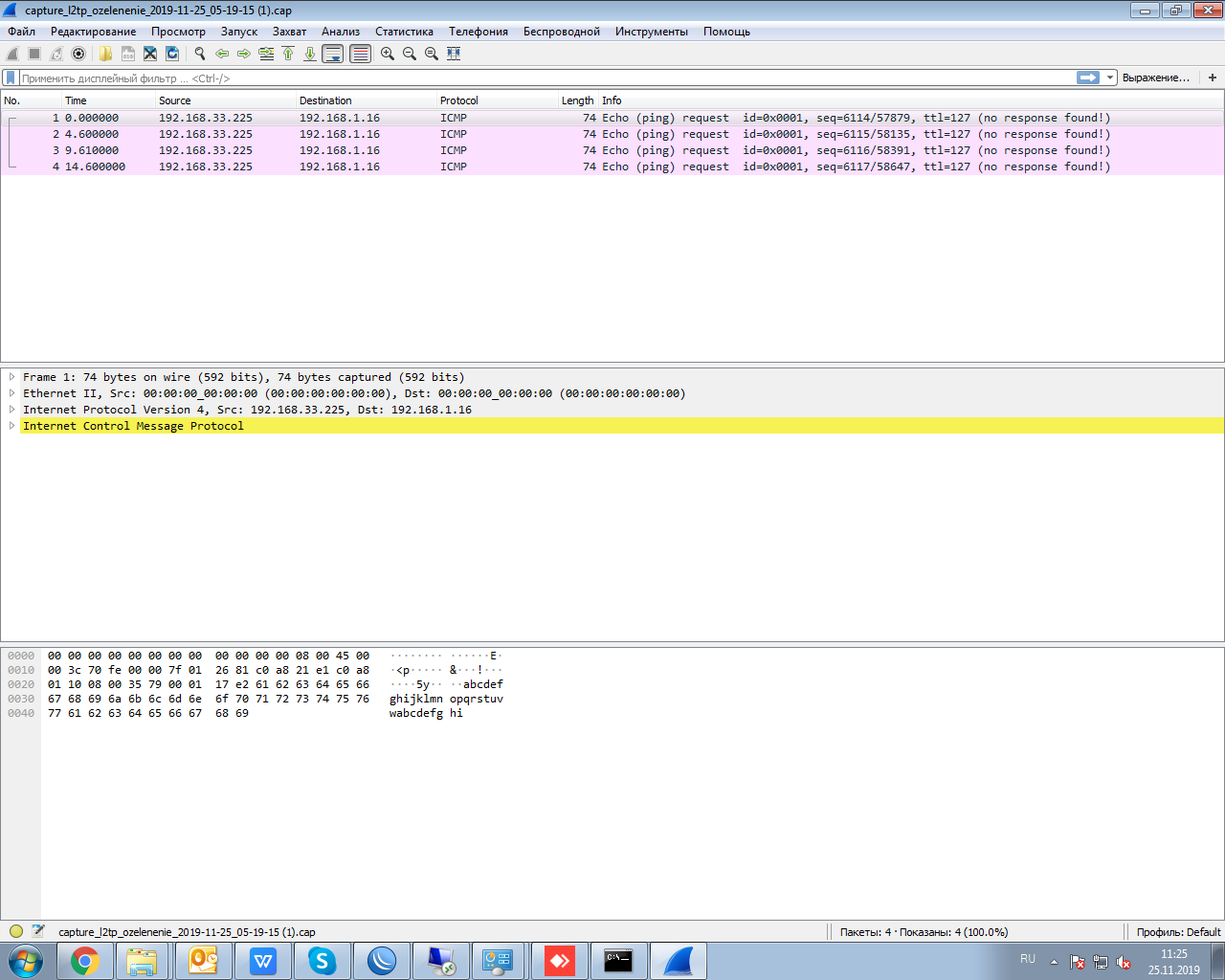Expand the Internet Control Message Protocol tree
This screenshot has height=980, width=1225.
11,426
